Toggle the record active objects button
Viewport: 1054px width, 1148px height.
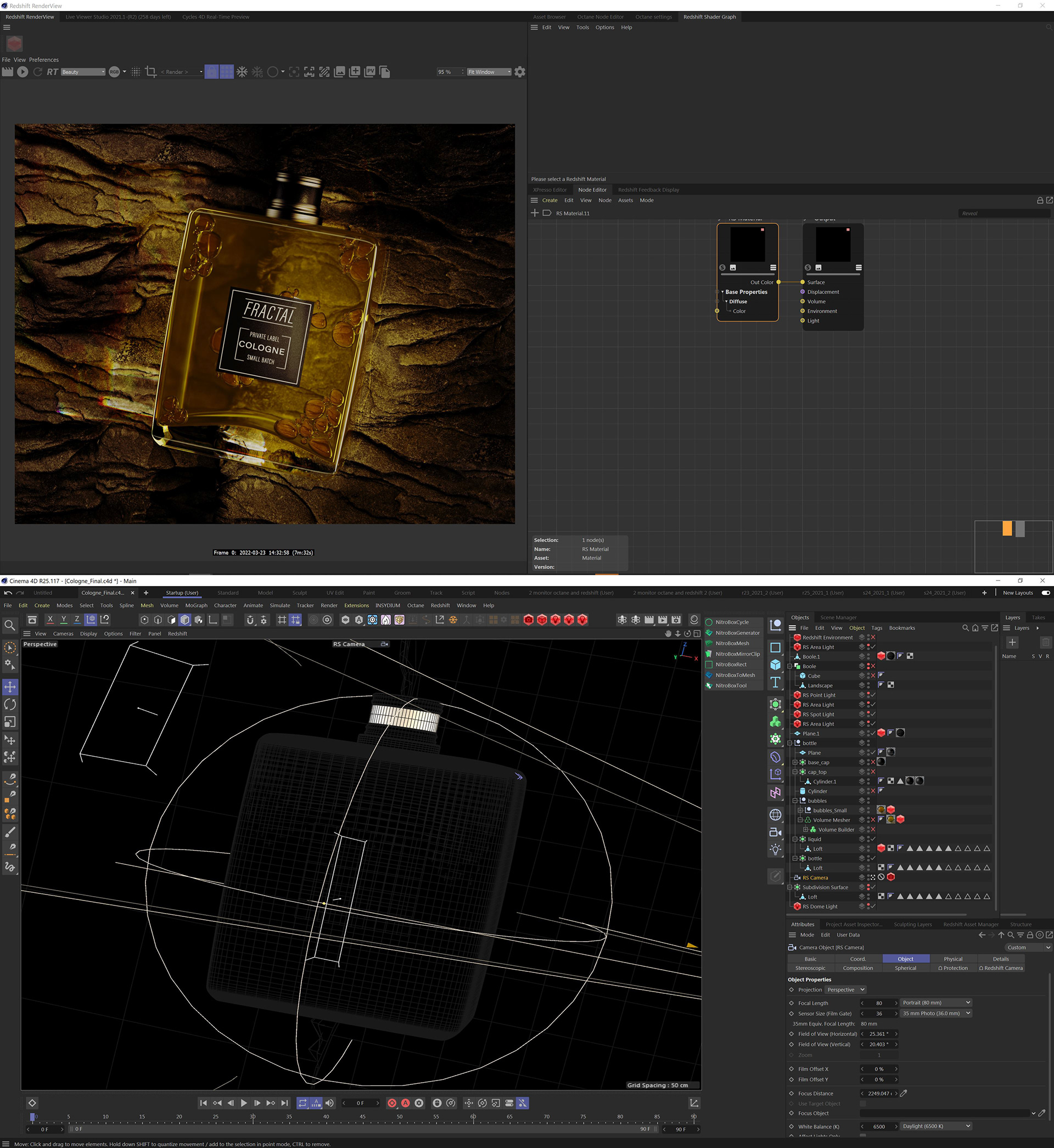(x=392, y=1103)
